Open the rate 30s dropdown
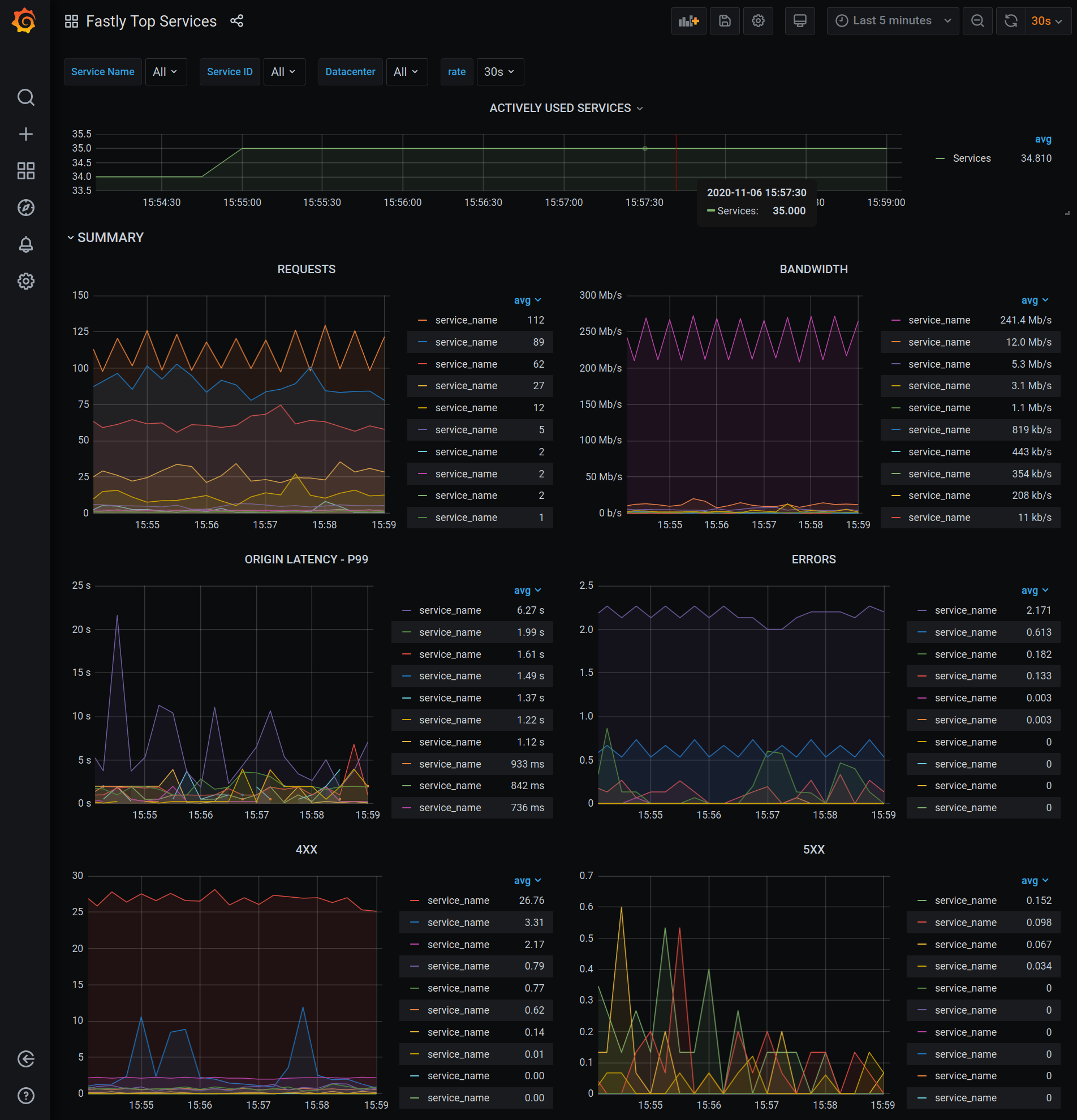1077x1120 pixels. 500,72
